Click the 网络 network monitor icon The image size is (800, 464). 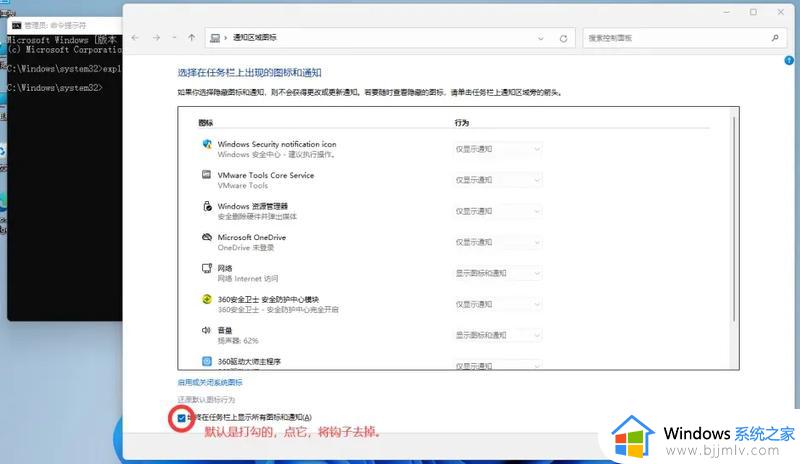click(x=207, y=268)
